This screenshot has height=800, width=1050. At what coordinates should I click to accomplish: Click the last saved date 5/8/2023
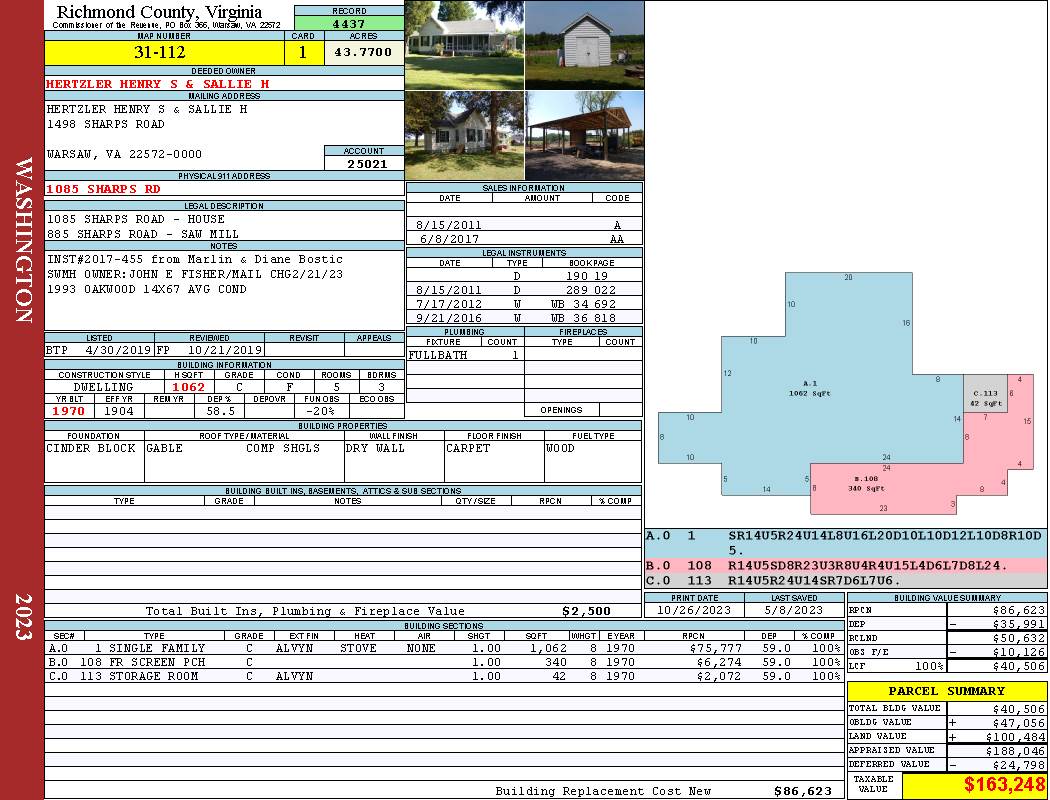pos(794,610)
